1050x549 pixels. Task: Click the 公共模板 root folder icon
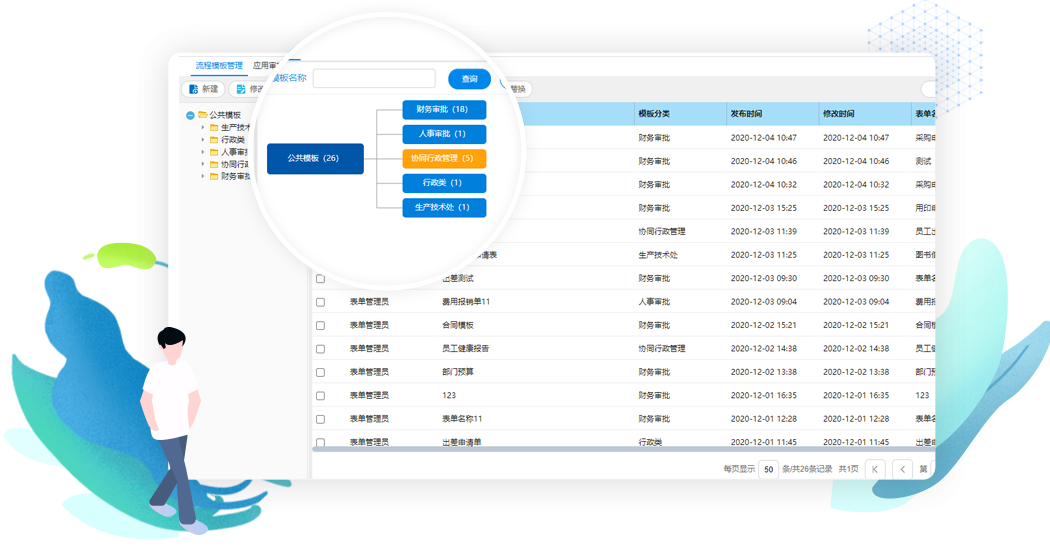[x=202, y=115]
